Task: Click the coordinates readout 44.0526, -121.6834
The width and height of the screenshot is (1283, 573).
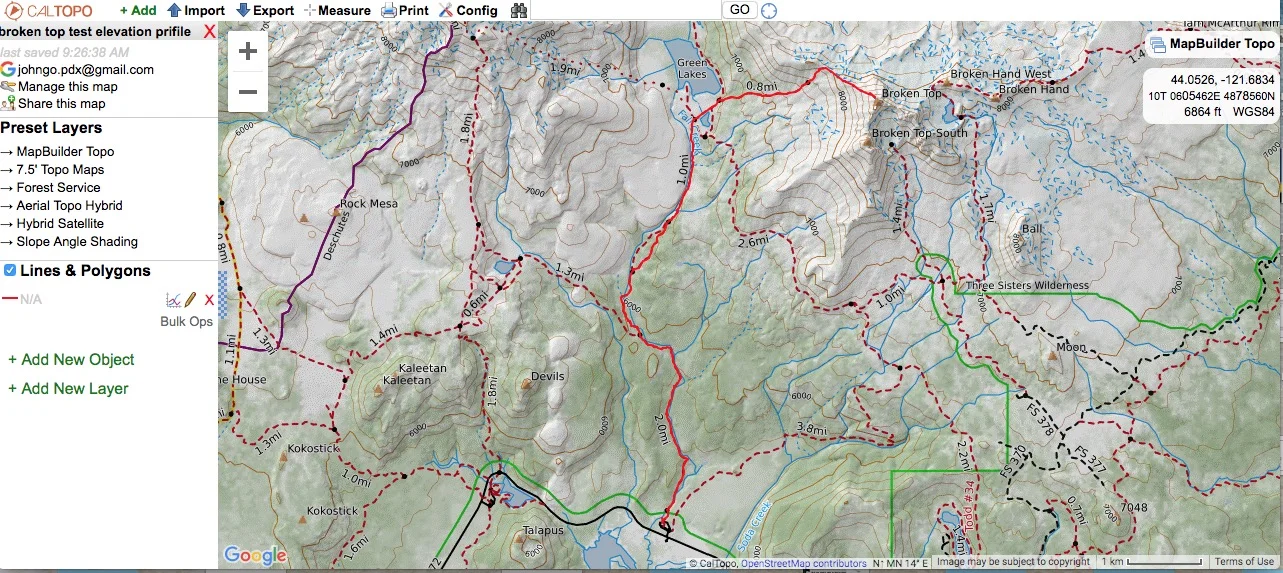Action: (1222, 80)
